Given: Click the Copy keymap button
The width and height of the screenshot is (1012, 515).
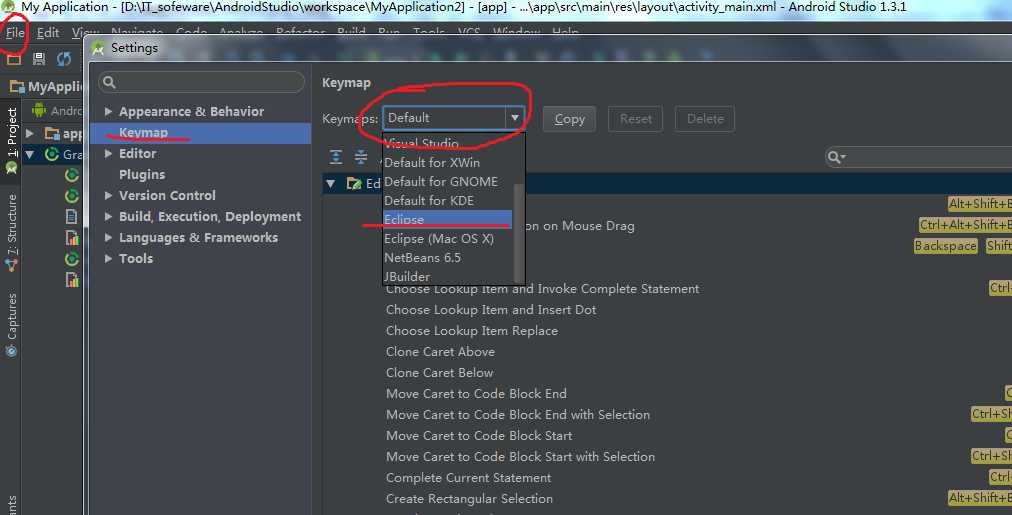Looking at the screenshot, I should (x=569, y=119).
